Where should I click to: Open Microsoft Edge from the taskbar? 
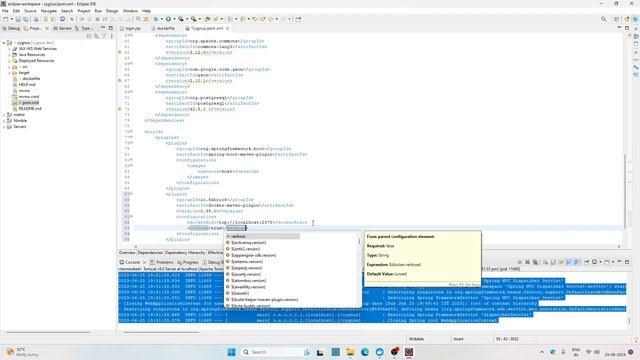pyautogui.click(x=365, y=352)
